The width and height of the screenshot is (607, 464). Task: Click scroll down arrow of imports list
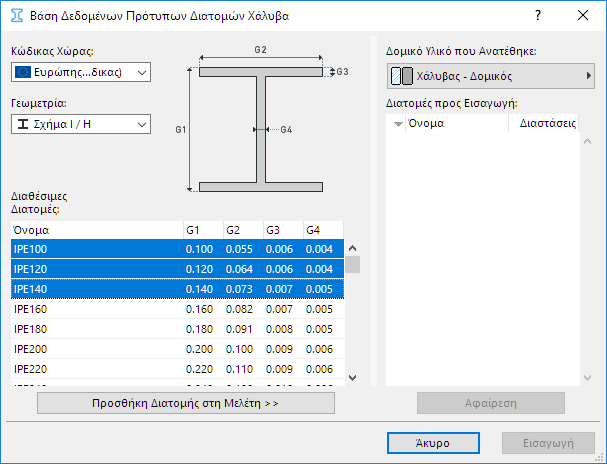click(587, 378)
